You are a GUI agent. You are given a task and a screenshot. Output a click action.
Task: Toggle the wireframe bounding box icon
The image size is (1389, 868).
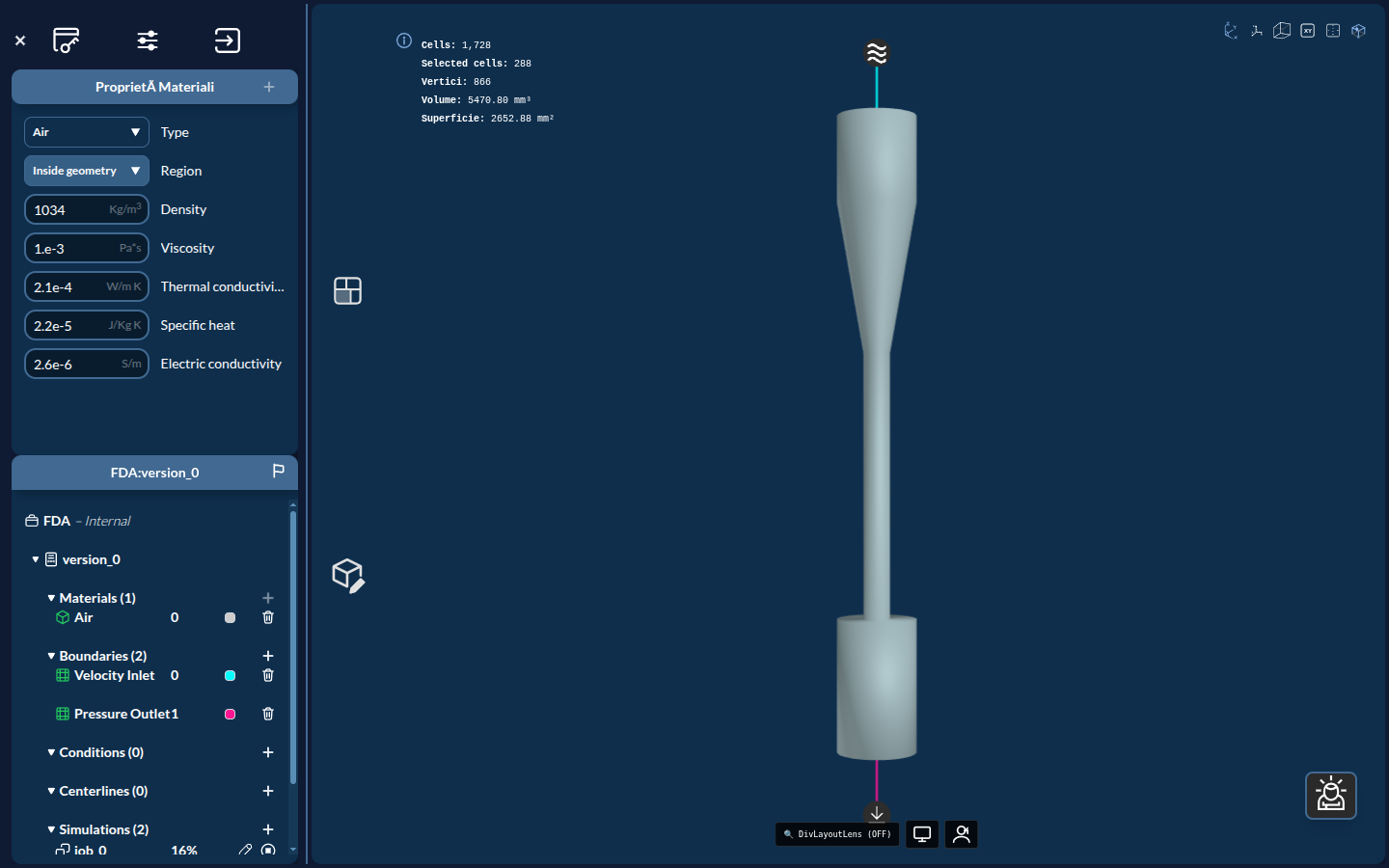[x=1282, y=31]
